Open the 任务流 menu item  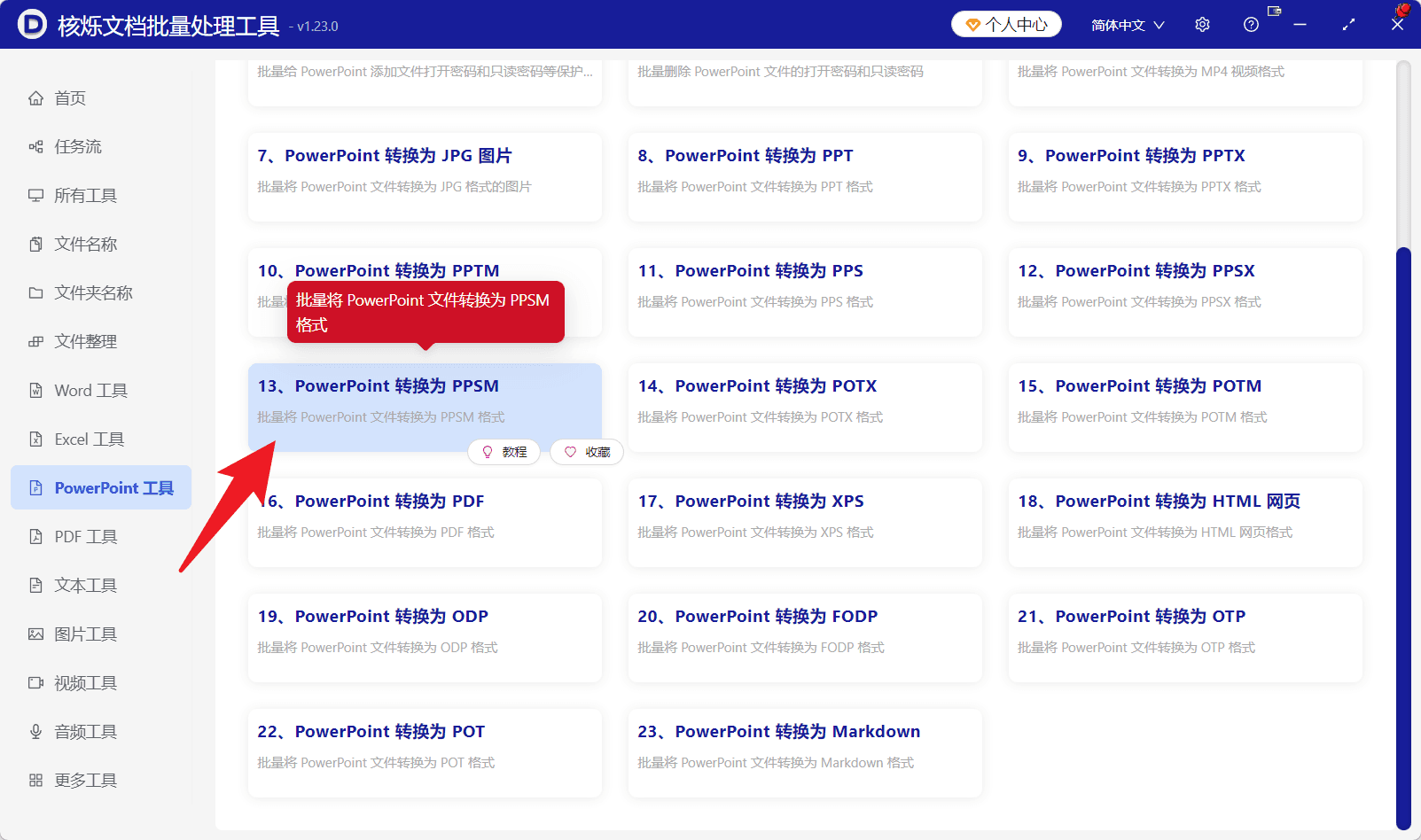(x=101, y=147)
